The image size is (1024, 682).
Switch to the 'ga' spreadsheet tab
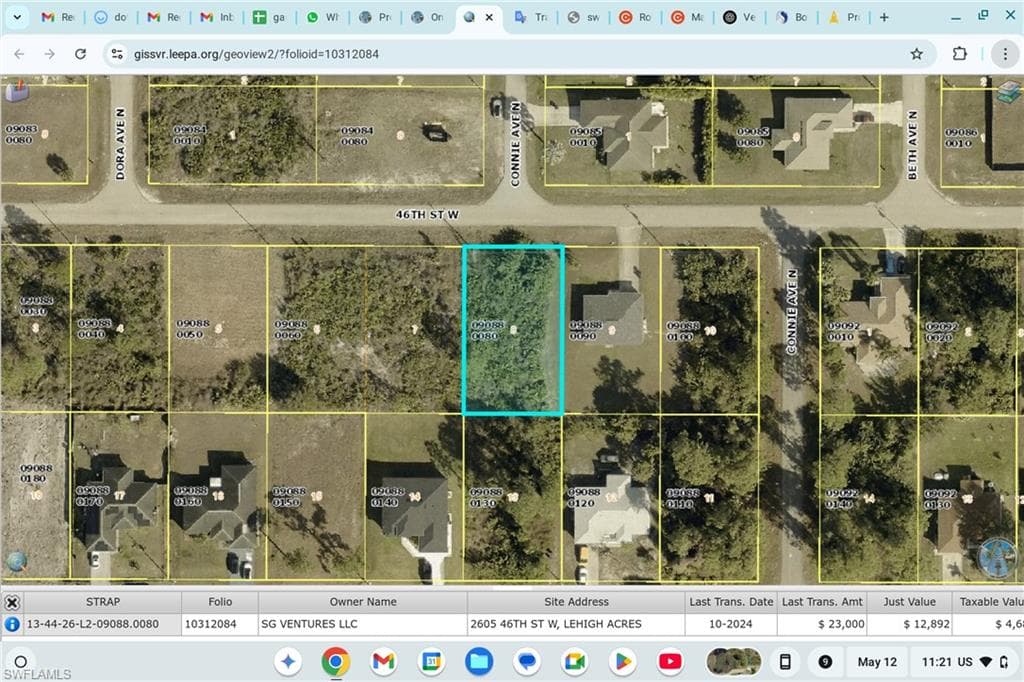pos(269,18)
